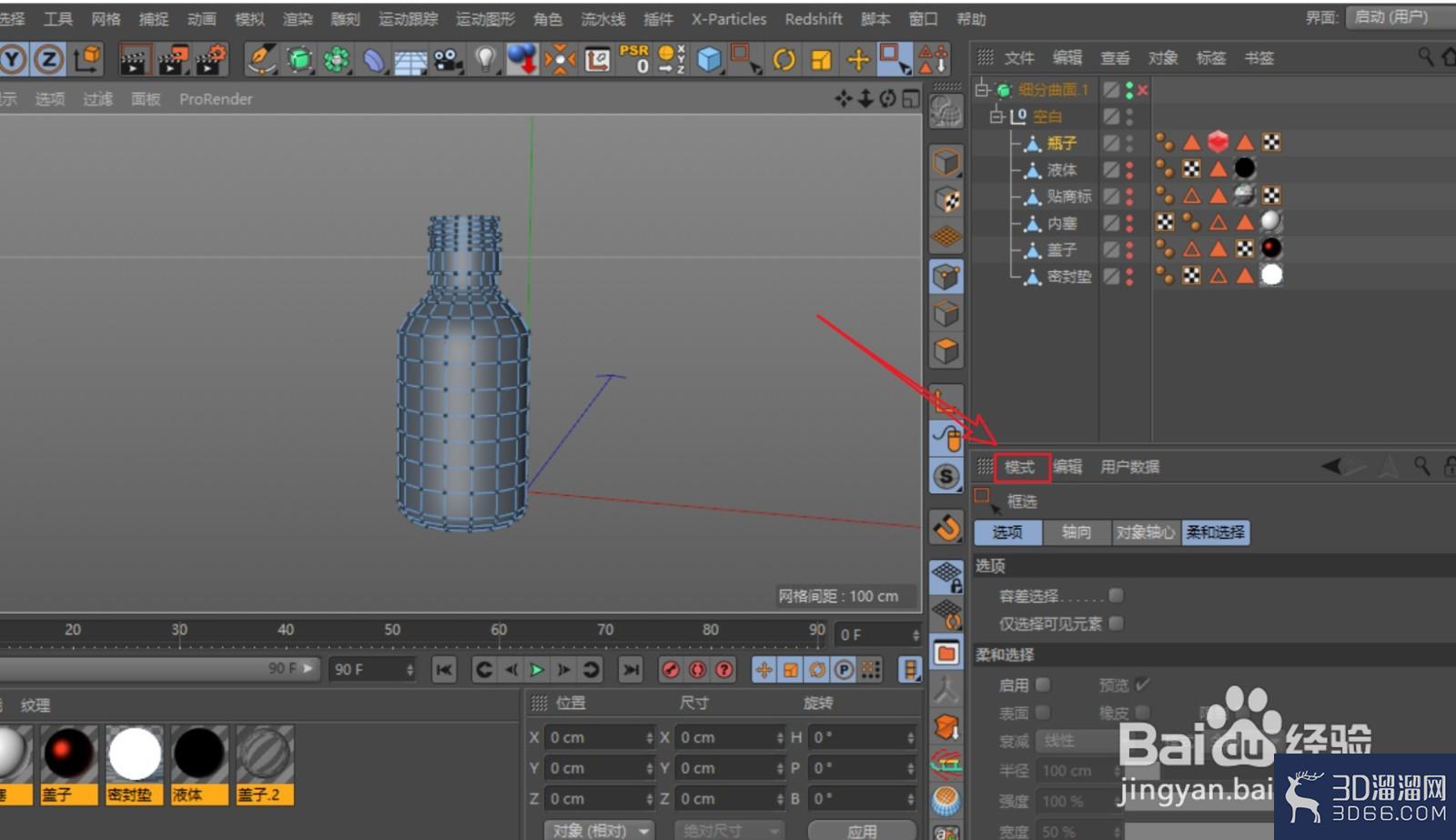Enable the 启用 soft selection checkbox
1456x840 pixels.
[x=1043, y=684]
